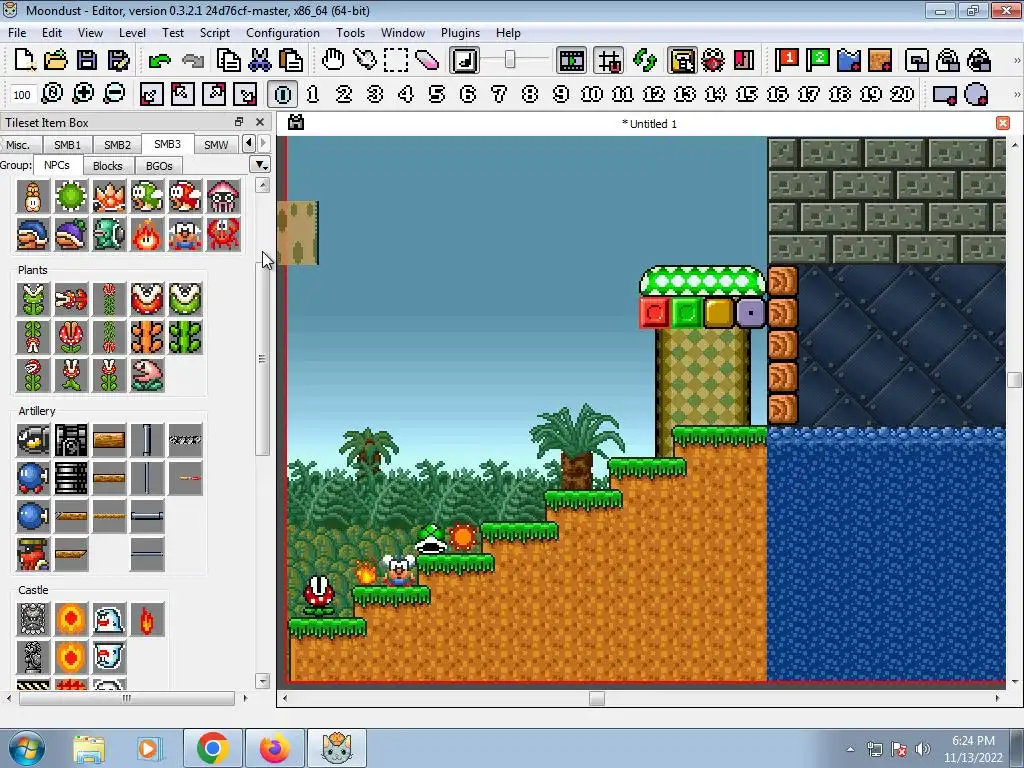The height and width of the screenshot is (768, 1024).
Task: Click the cork block icon in toolbar
Action: coord(880,61)
